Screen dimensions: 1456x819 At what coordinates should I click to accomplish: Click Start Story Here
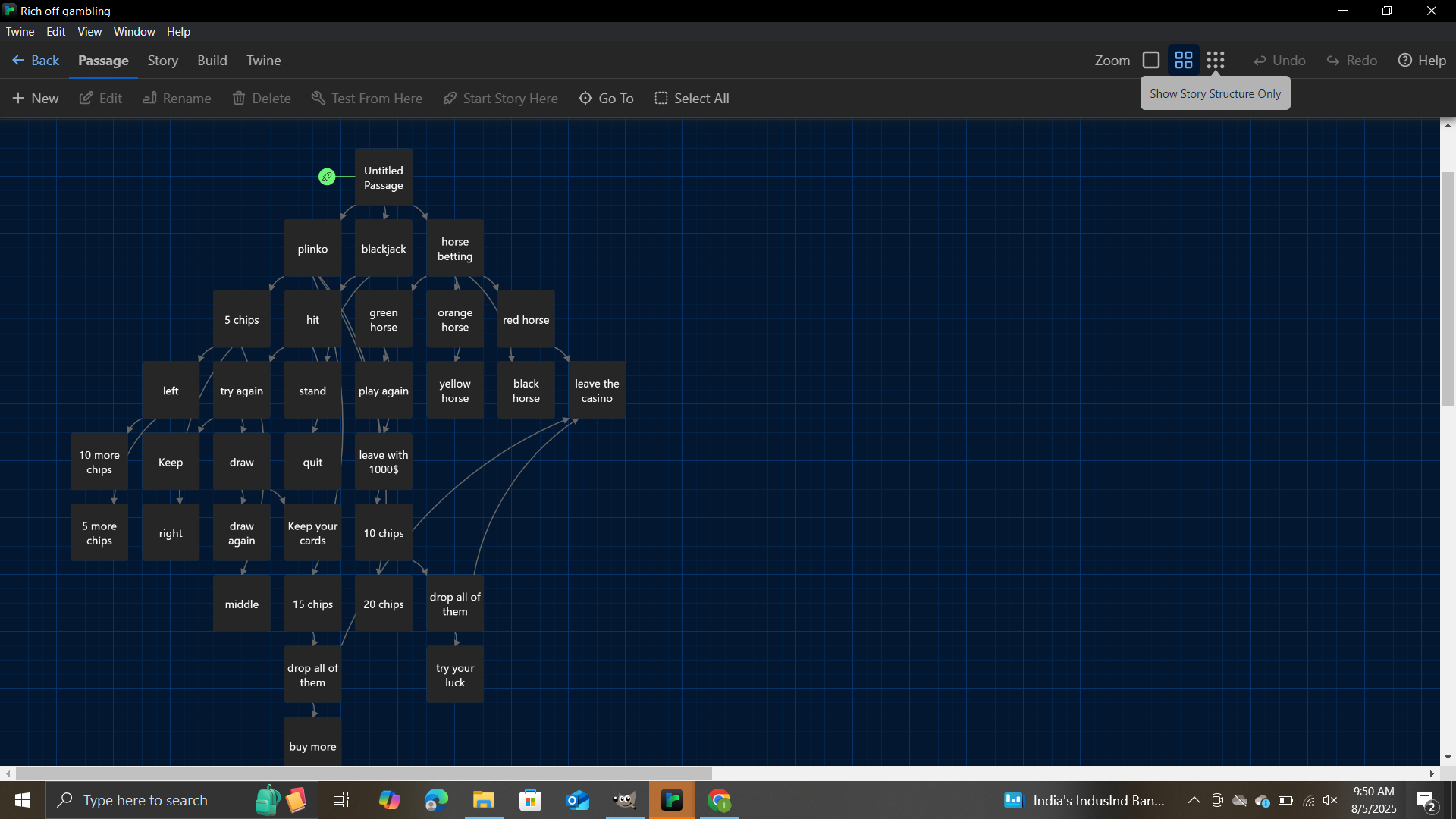pos(500,98)
